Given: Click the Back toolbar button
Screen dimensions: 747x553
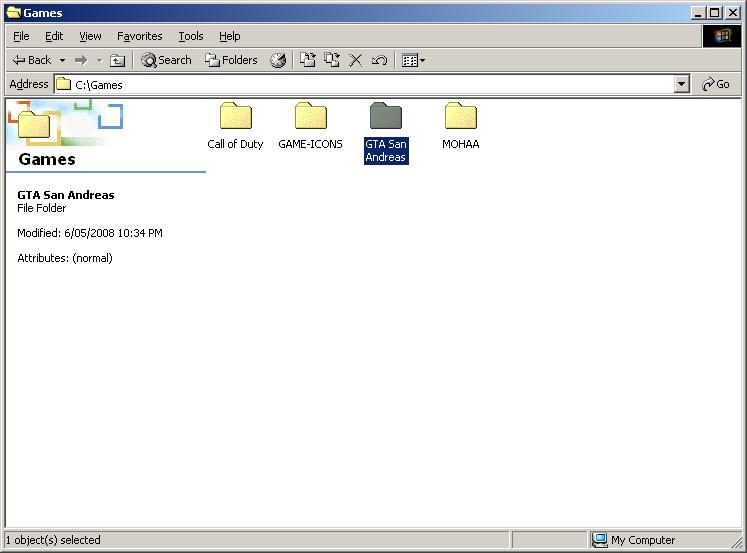Looking at the screenshot, I should 32,60.
